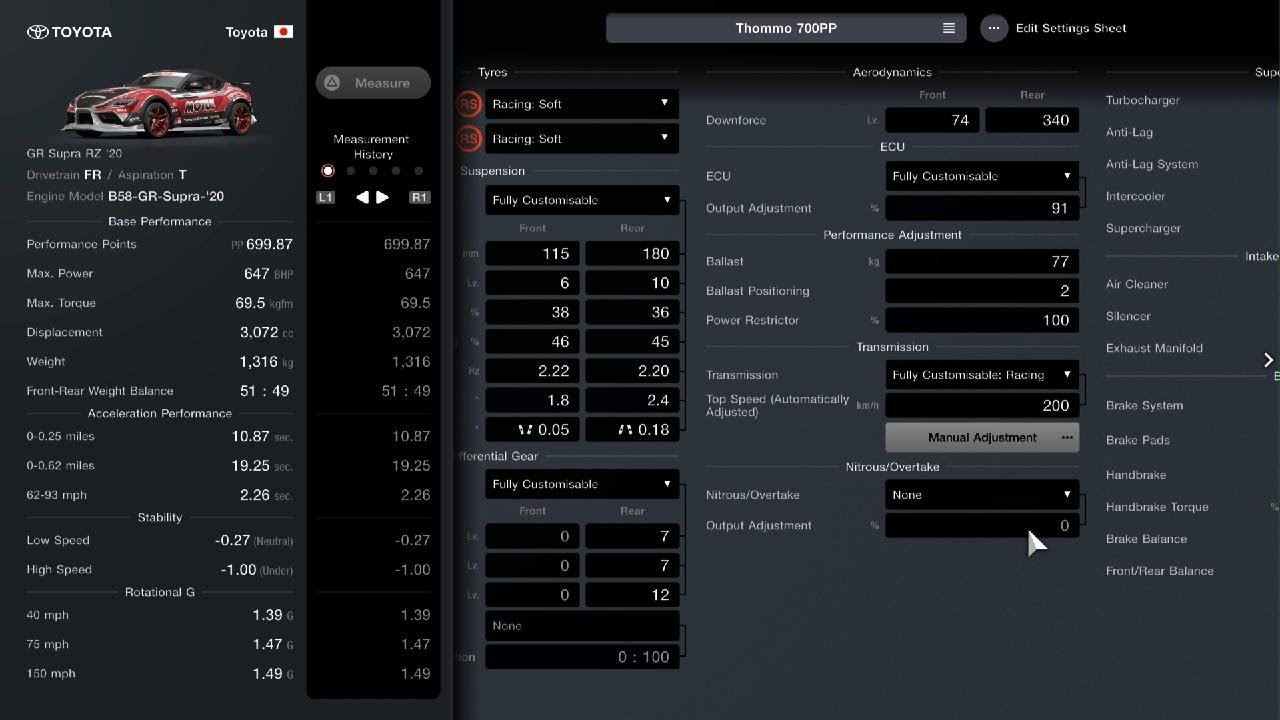Click the scroll-right chevron at panel edge
The width and height of the screenshot is (1280, 720).
[x=1268, y=360]
